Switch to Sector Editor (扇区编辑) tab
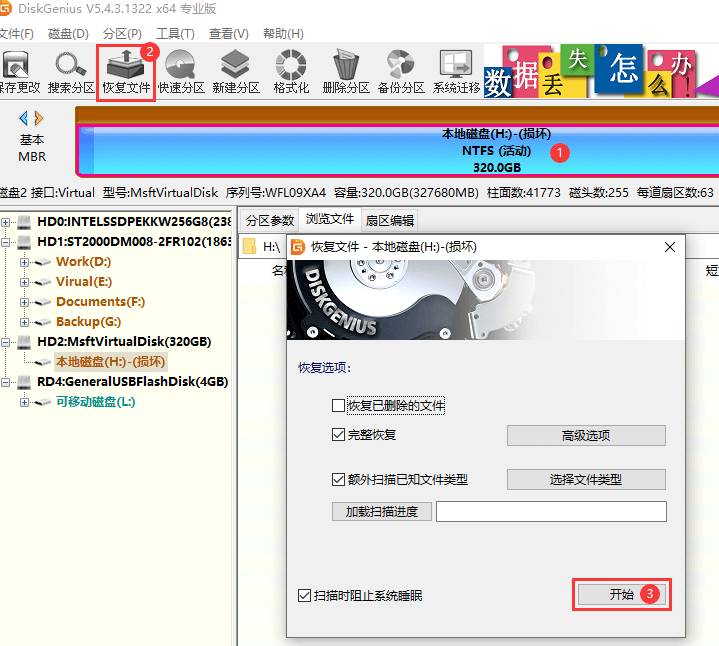The image size is (719, 646). (x=390, y=221)
